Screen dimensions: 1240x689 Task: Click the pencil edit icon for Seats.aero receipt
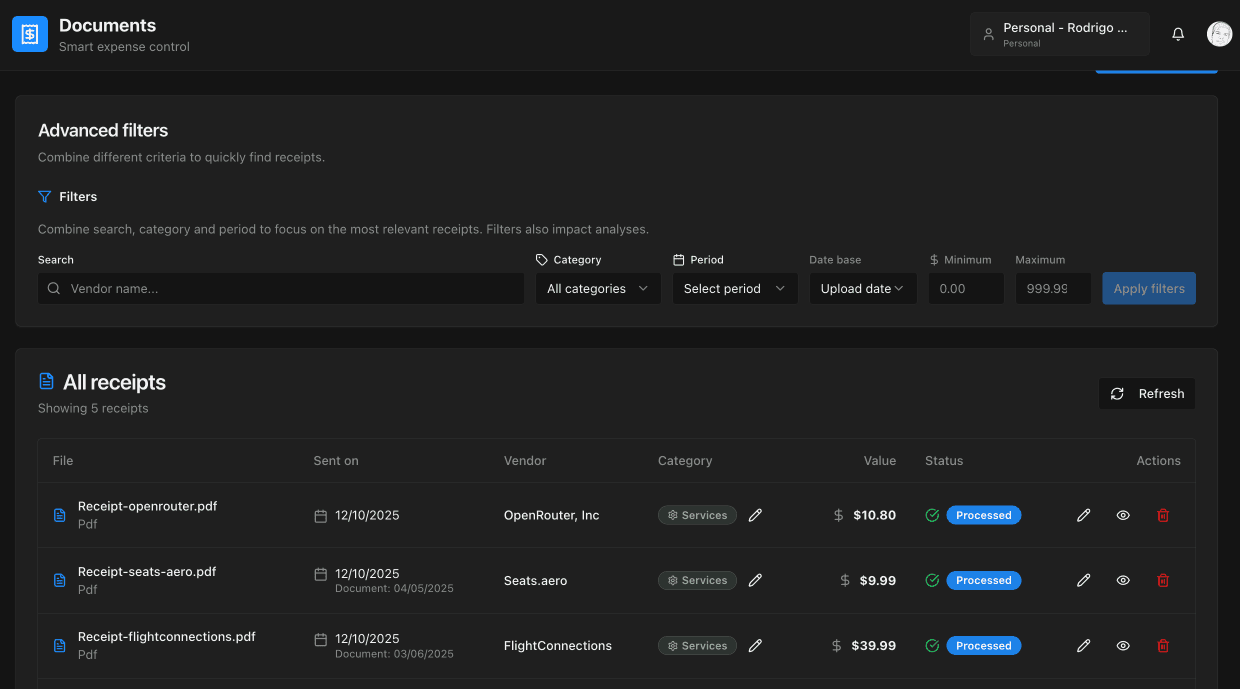tap(1083, 580)
